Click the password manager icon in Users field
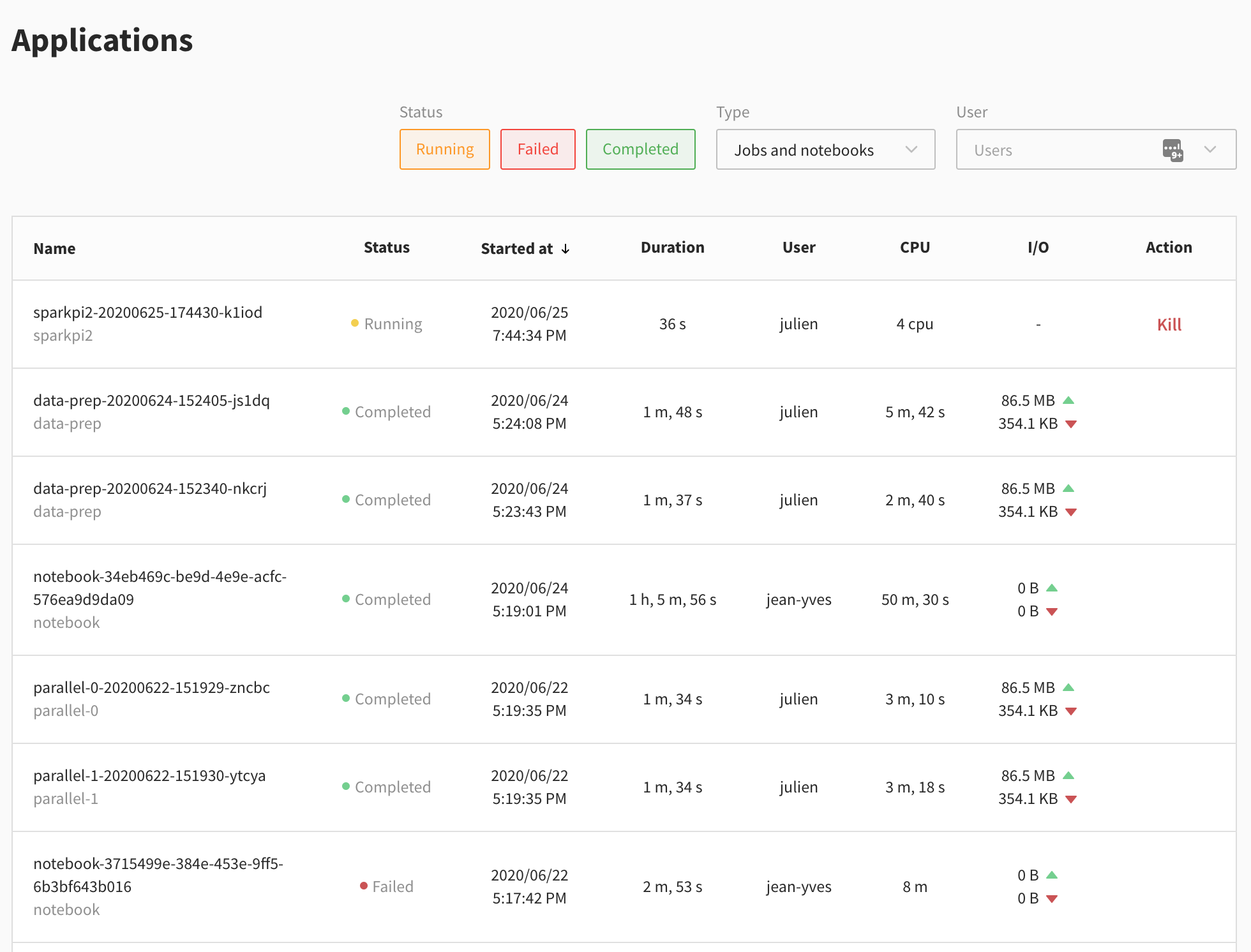 [1173, 151]
